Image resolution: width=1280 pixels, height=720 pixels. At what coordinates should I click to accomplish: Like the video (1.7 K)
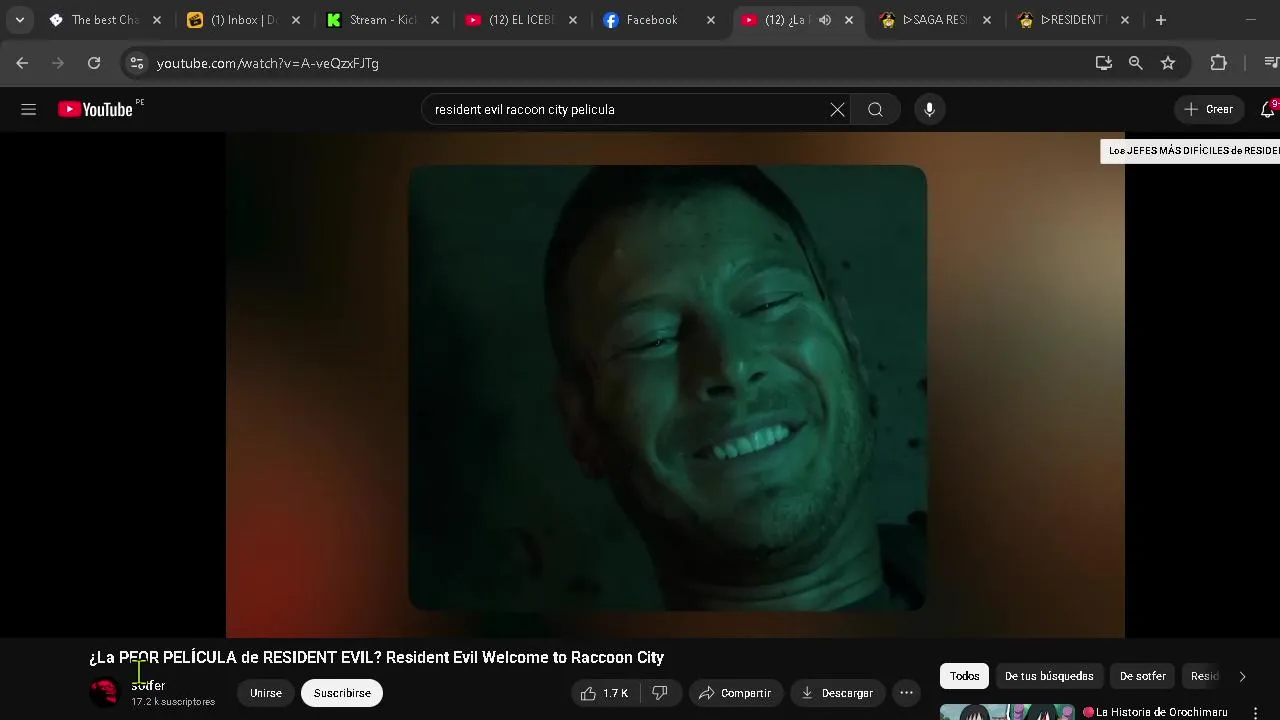click(605, 693)
